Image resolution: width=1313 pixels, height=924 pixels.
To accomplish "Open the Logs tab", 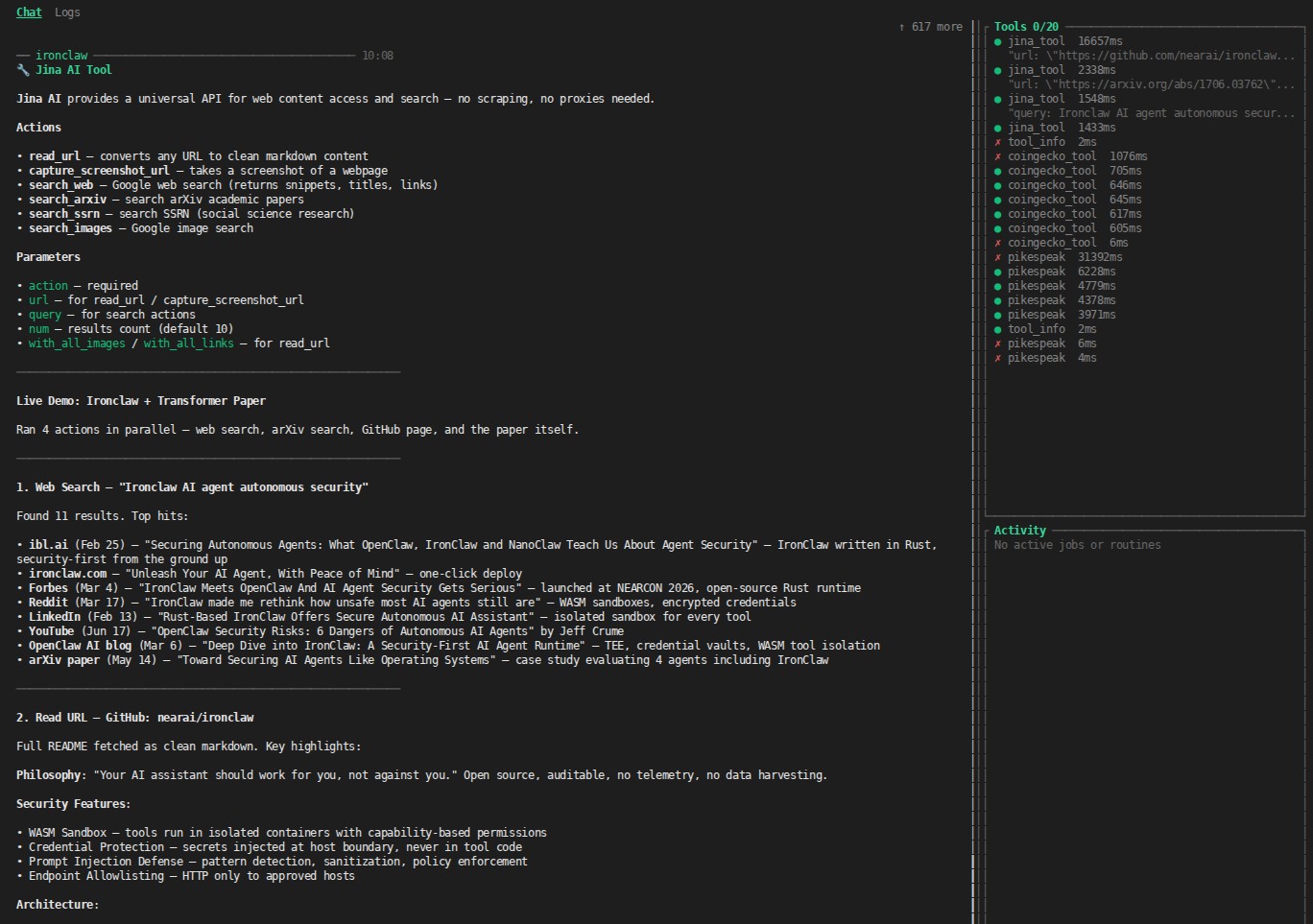I will click(x=67, y=12).
